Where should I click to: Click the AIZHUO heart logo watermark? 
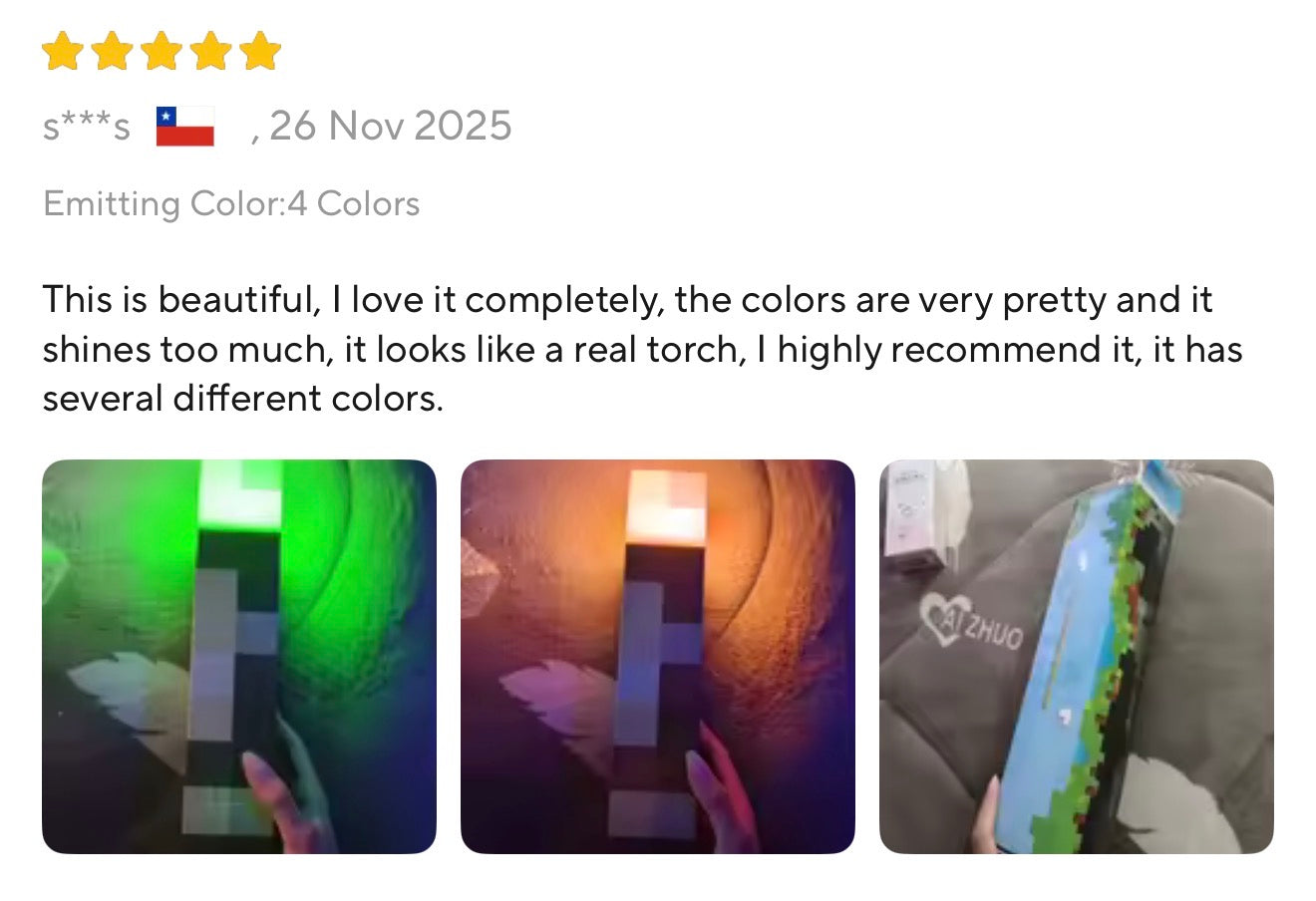972,620
